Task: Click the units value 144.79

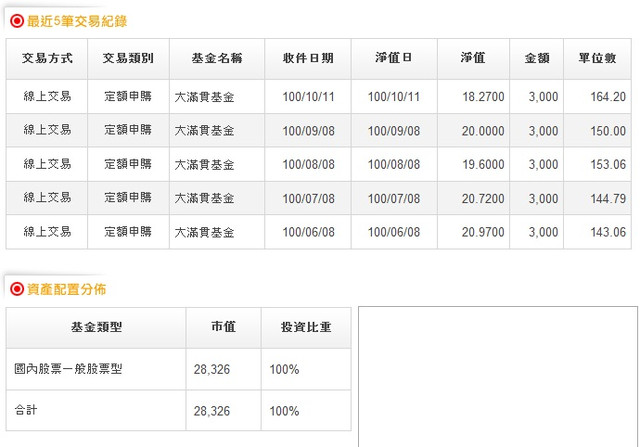Action: 608,198
